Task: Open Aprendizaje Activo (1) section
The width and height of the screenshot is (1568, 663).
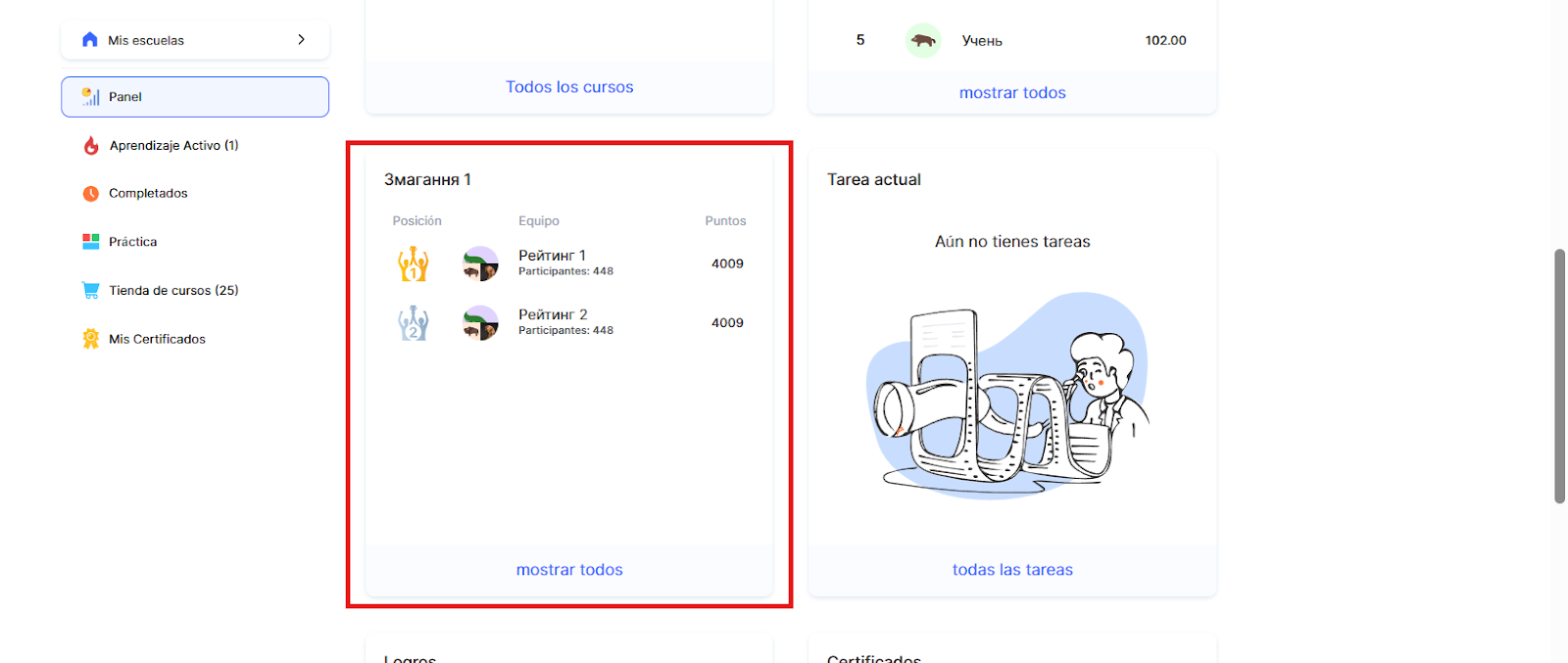Action: [x=173, y=145]
